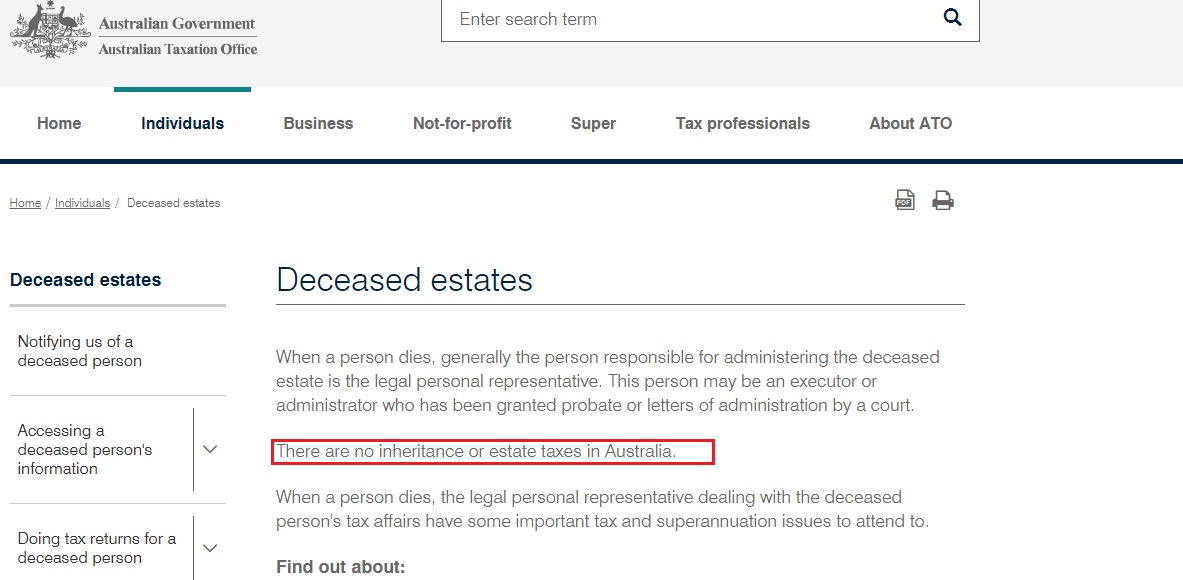Image resolution: width=1183 pixels, height=580 pixels.
Task: Open Doing tax returns for a deceased person
Action: [97, 548]
